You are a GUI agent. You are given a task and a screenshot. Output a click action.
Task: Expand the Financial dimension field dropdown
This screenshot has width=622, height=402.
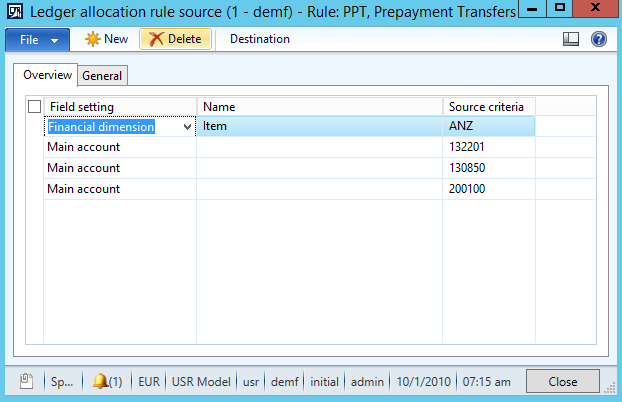tap(187, 127)
